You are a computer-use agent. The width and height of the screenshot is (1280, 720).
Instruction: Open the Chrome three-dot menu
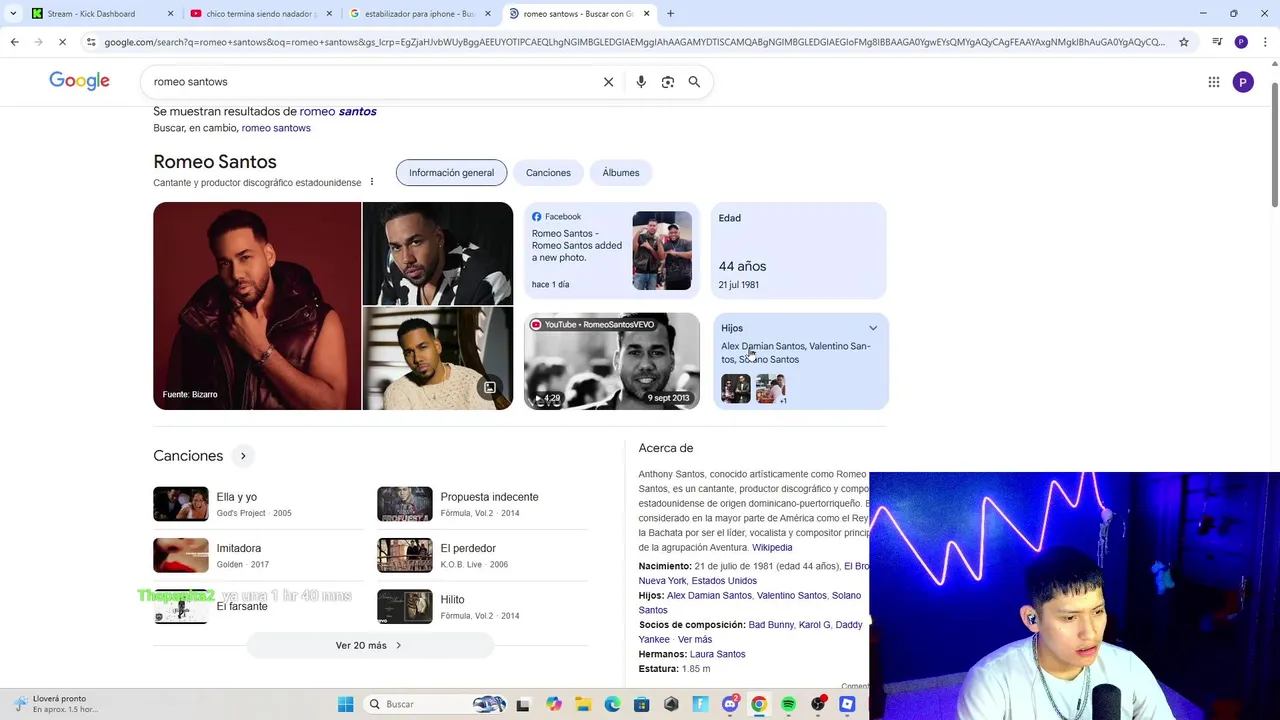pos(1265,42)
